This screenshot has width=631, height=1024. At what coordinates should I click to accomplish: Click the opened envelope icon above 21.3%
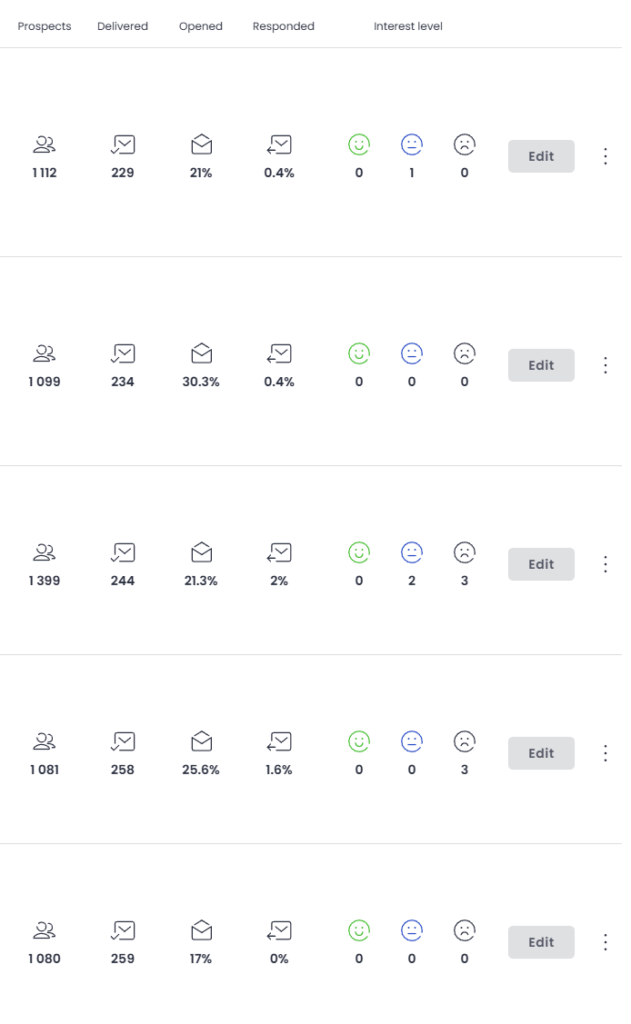[202, 552]
